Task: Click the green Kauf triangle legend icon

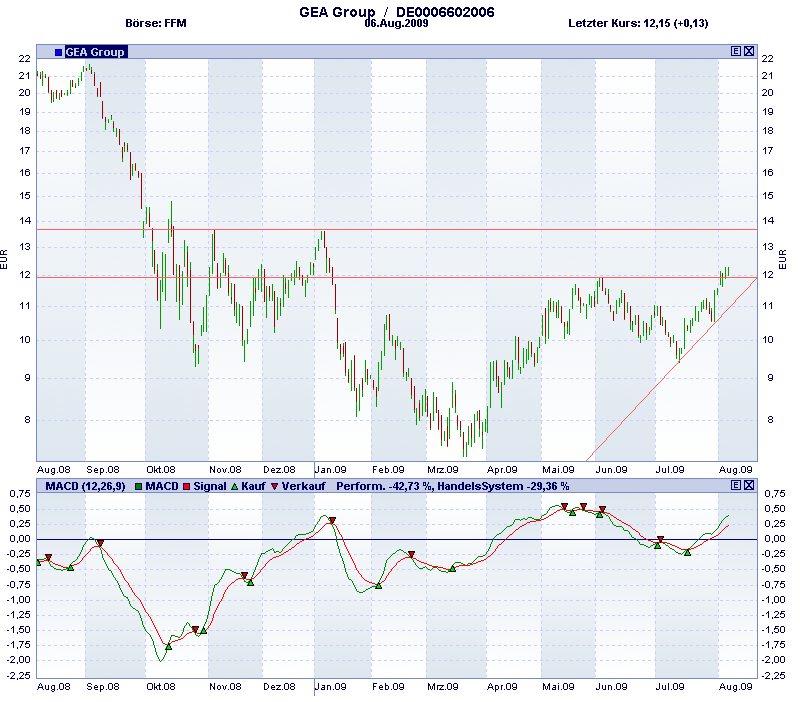Action: pyautogui.click(x=234, y=486)
